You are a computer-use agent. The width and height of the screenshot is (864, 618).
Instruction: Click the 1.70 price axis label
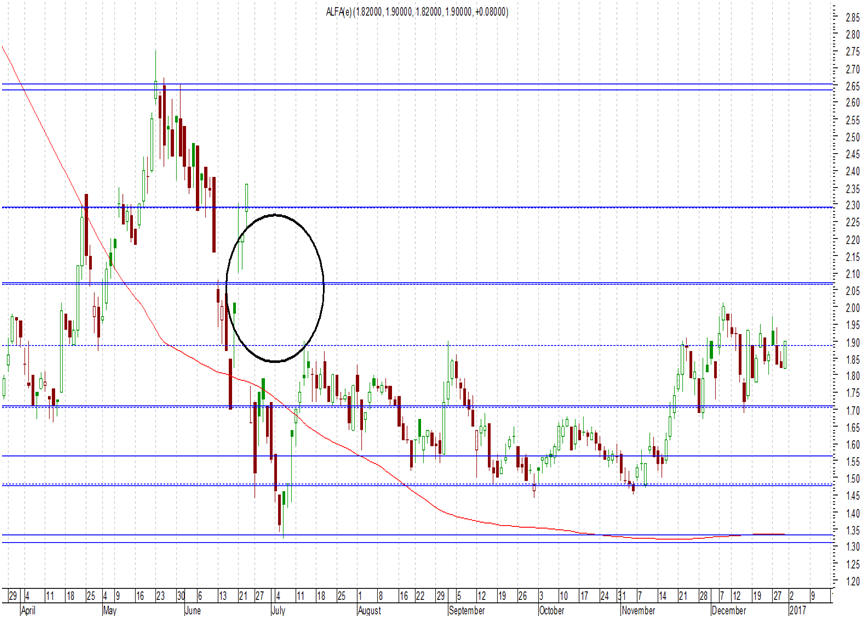click(852, 410)
